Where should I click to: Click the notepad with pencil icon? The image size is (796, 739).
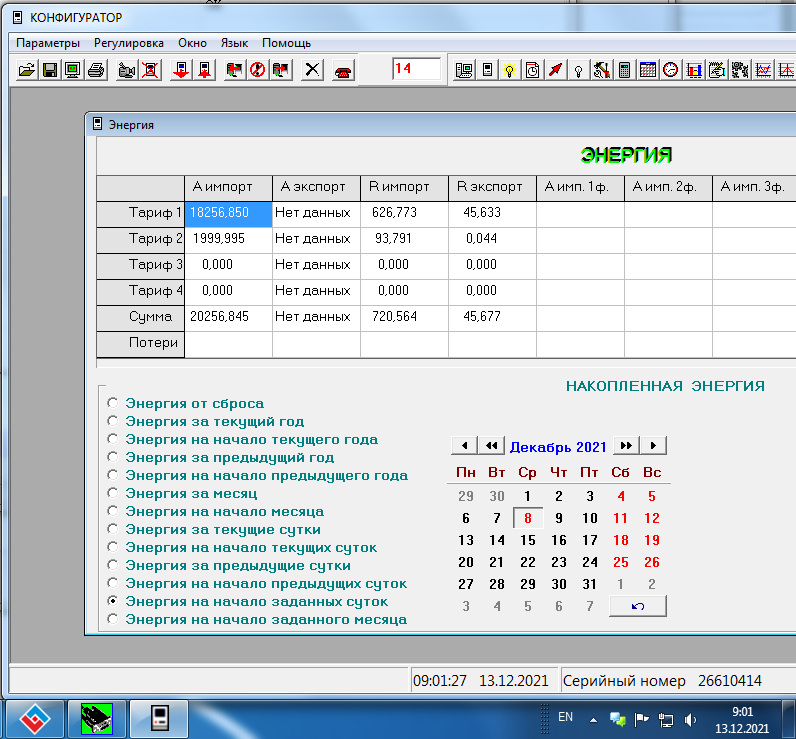coord(717,70)
